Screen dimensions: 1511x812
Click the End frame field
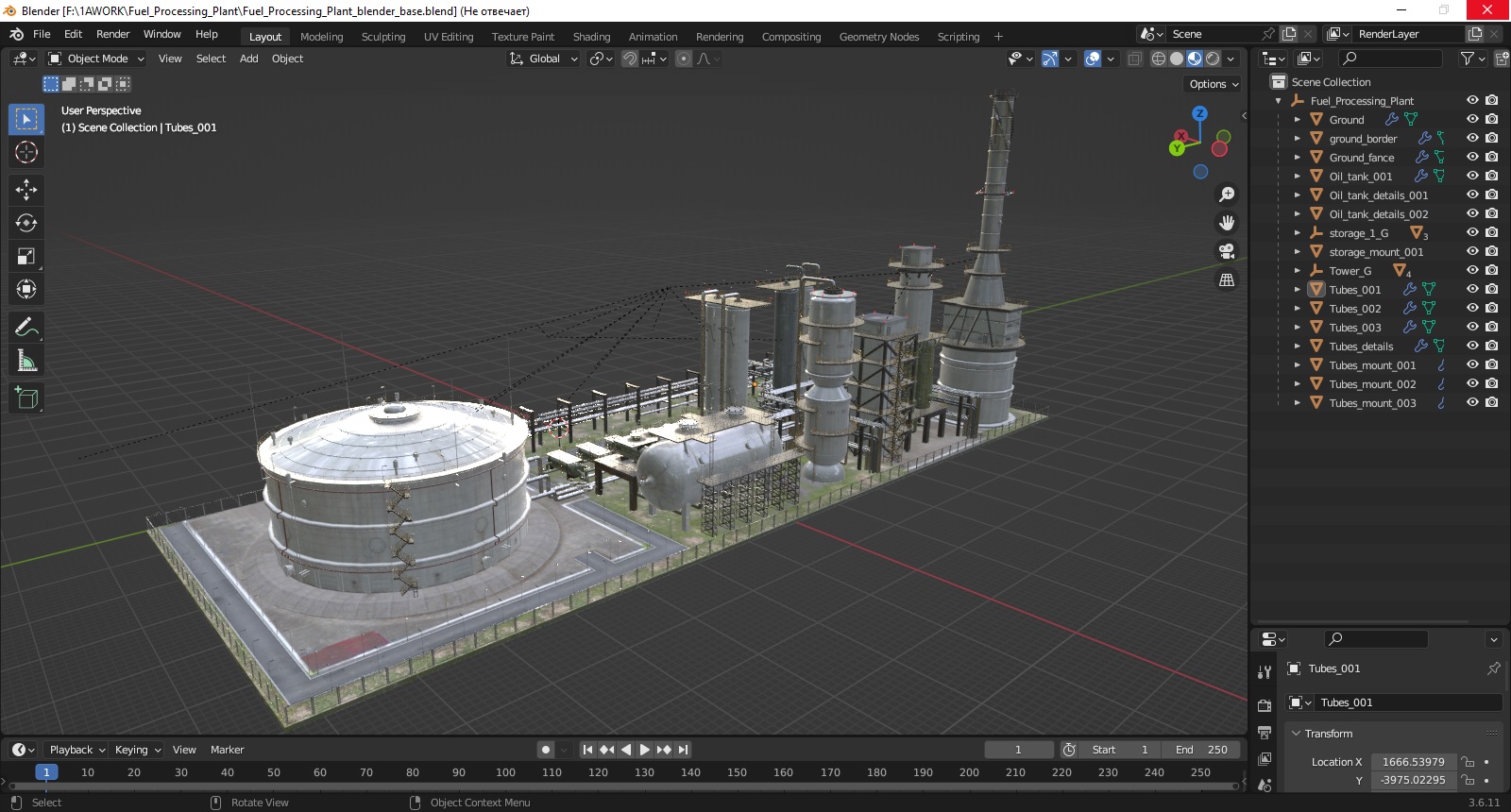pyautogui.click(x=1201, y=750)
